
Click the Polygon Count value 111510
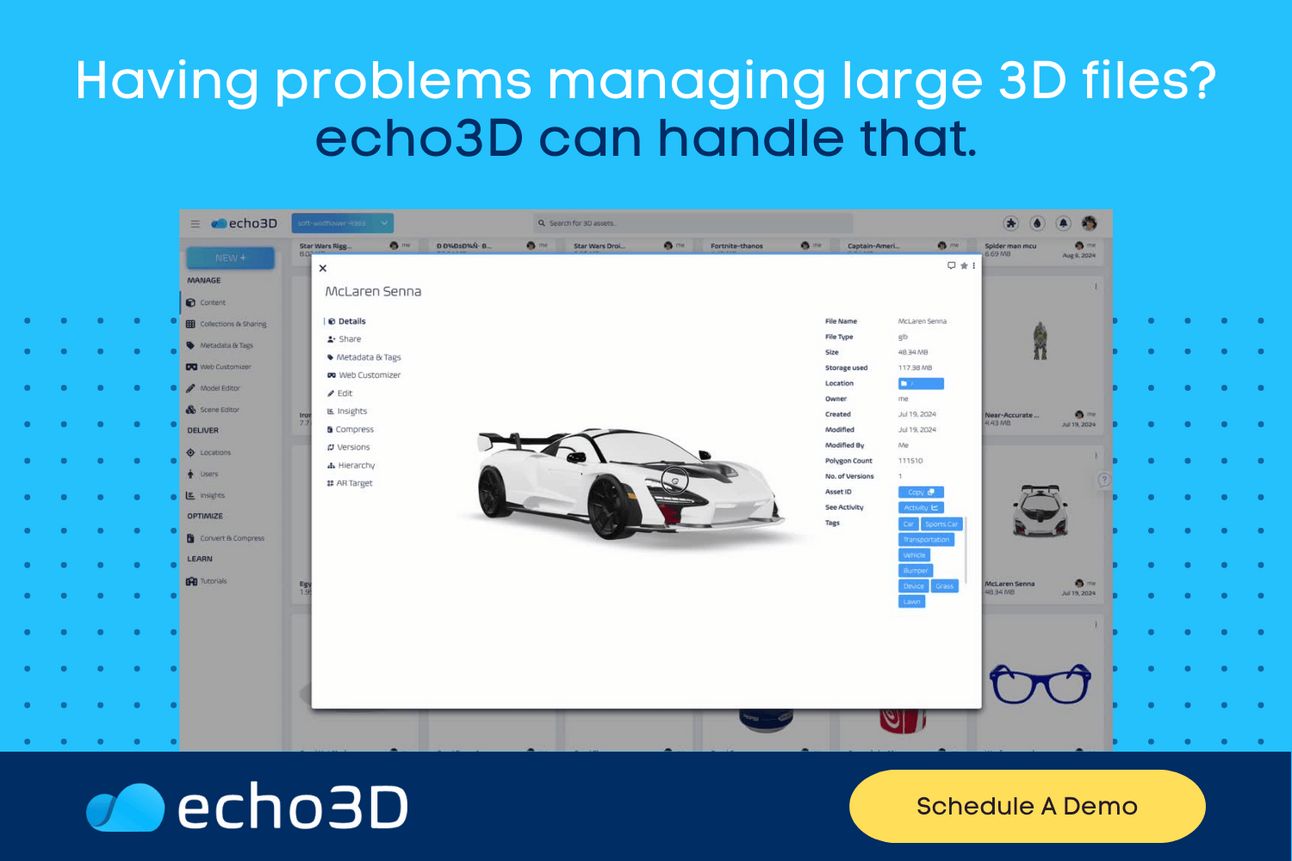click(x=910, y=461)
